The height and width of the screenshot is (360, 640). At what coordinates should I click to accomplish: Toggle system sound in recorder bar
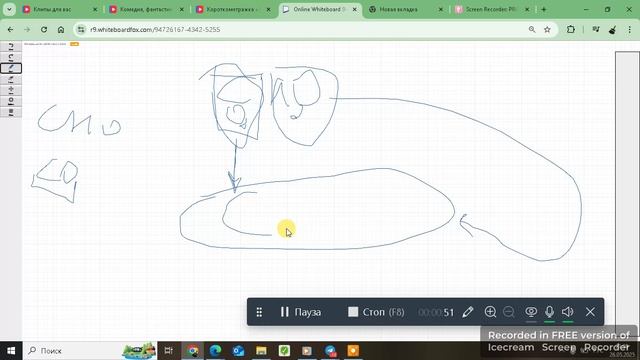pyautogui.click(x=568, y=312)
